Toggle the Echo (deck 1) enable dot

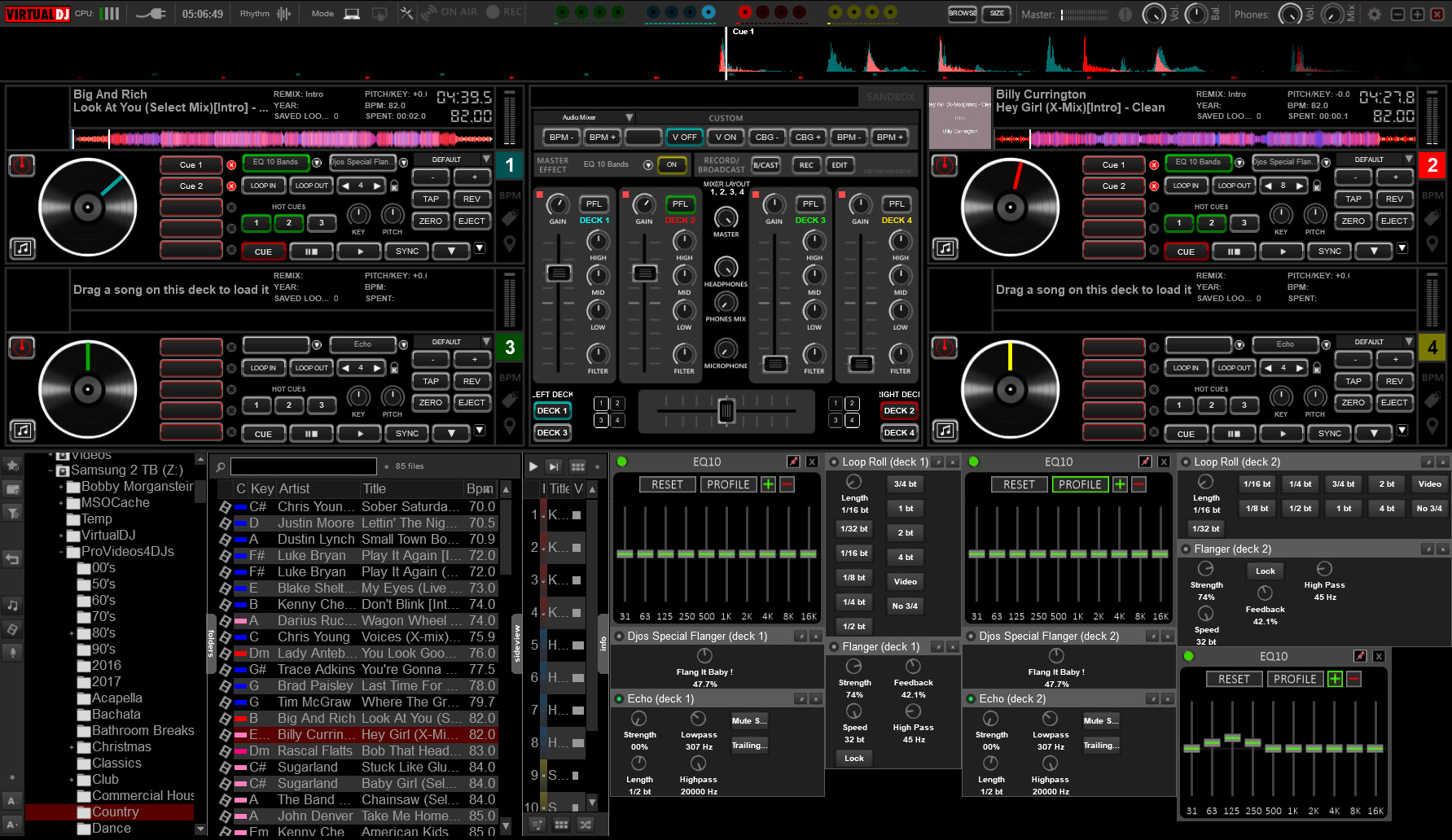[x=620, y=699]
